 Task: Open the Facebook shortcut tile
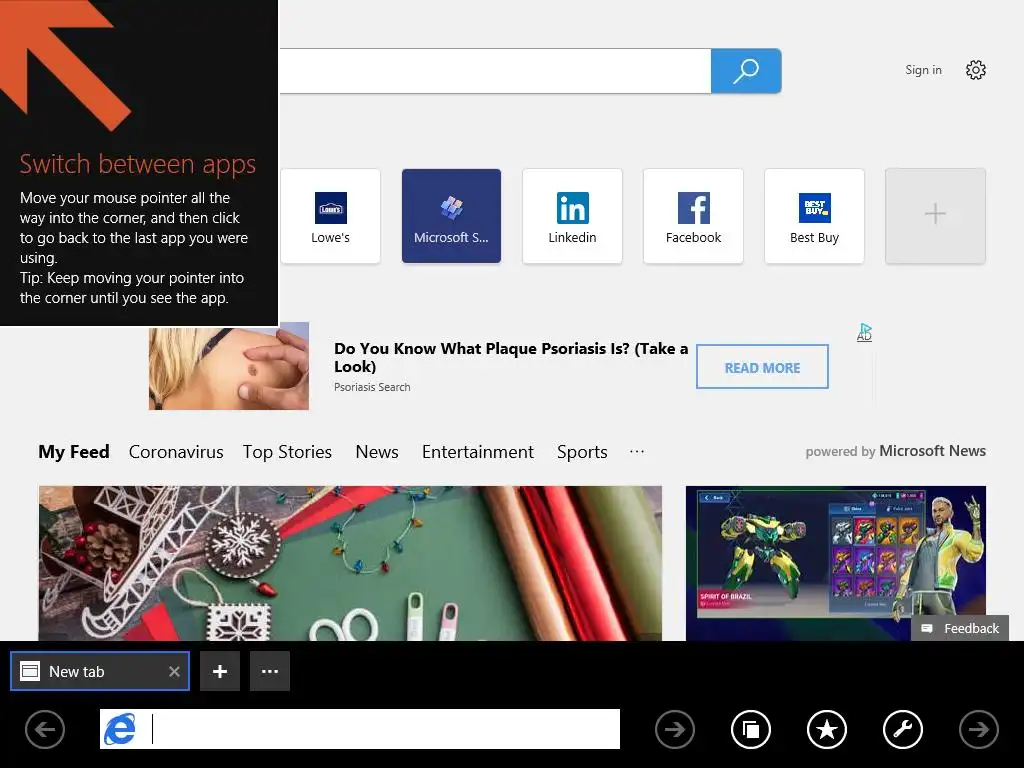pyautogui.click(x=693, y=216)
